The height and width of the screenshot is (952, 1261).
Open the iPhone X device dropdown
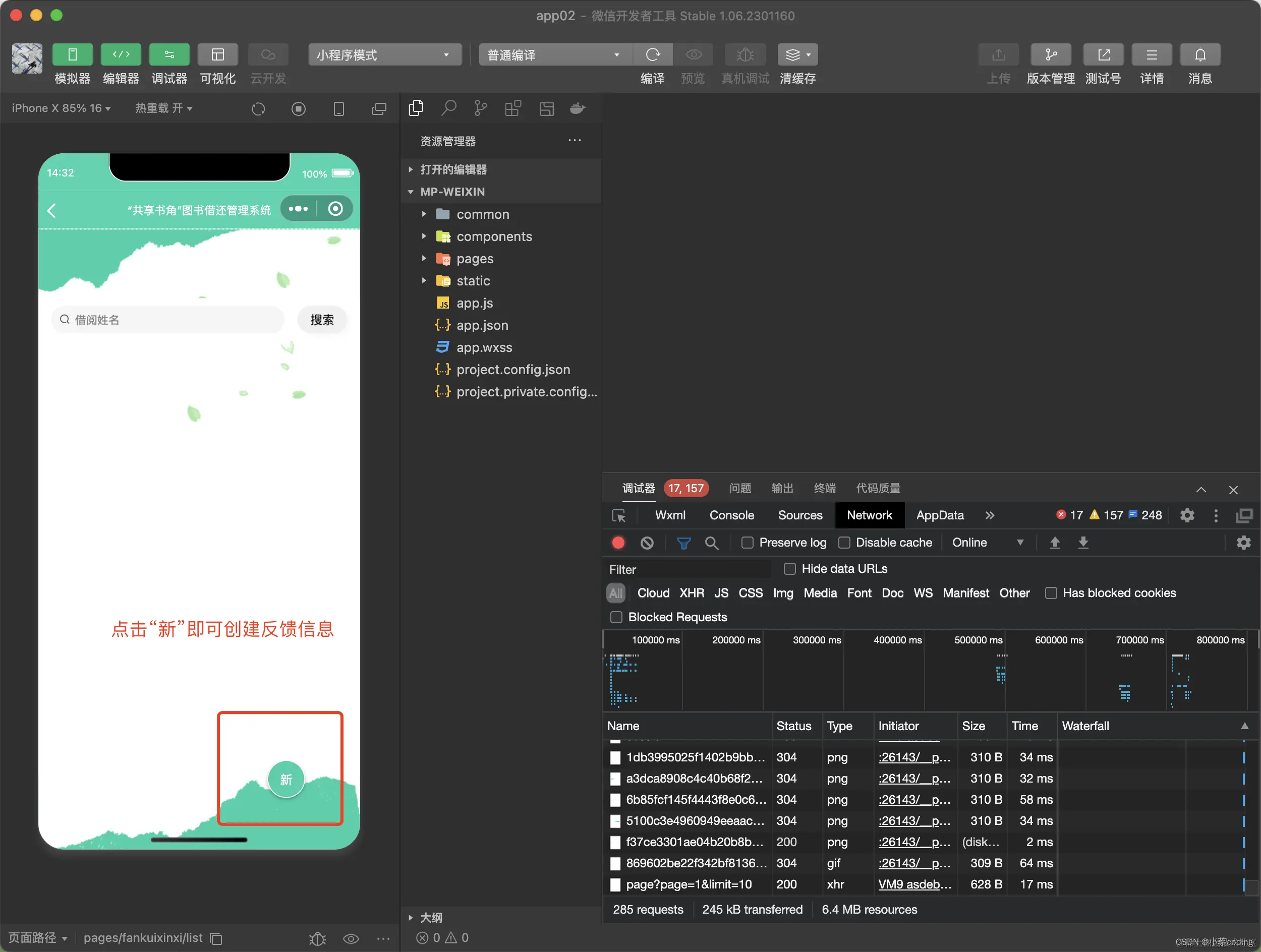tap(61, 108)
